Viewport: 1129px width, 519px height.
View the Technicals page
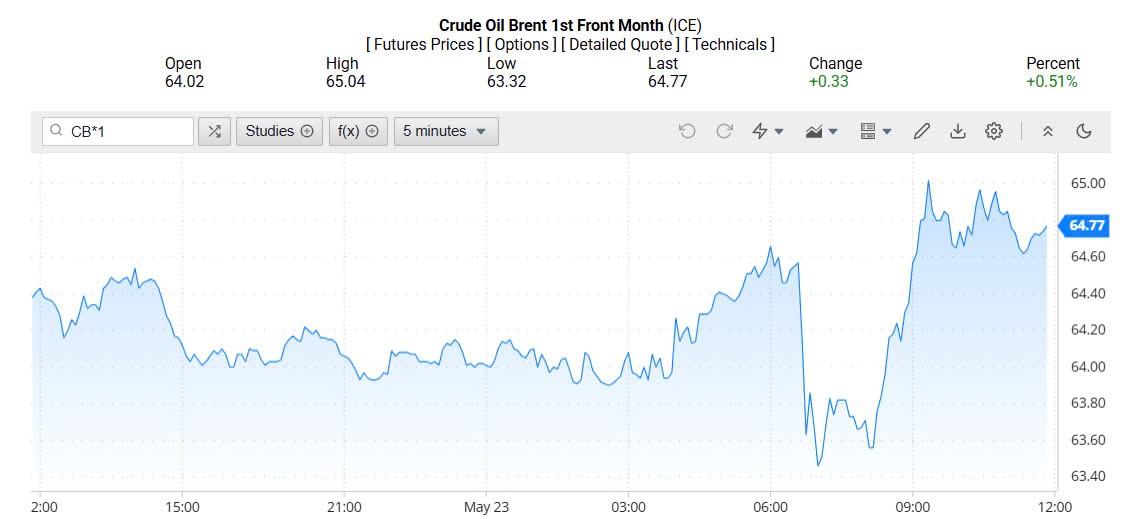[730, 45]
